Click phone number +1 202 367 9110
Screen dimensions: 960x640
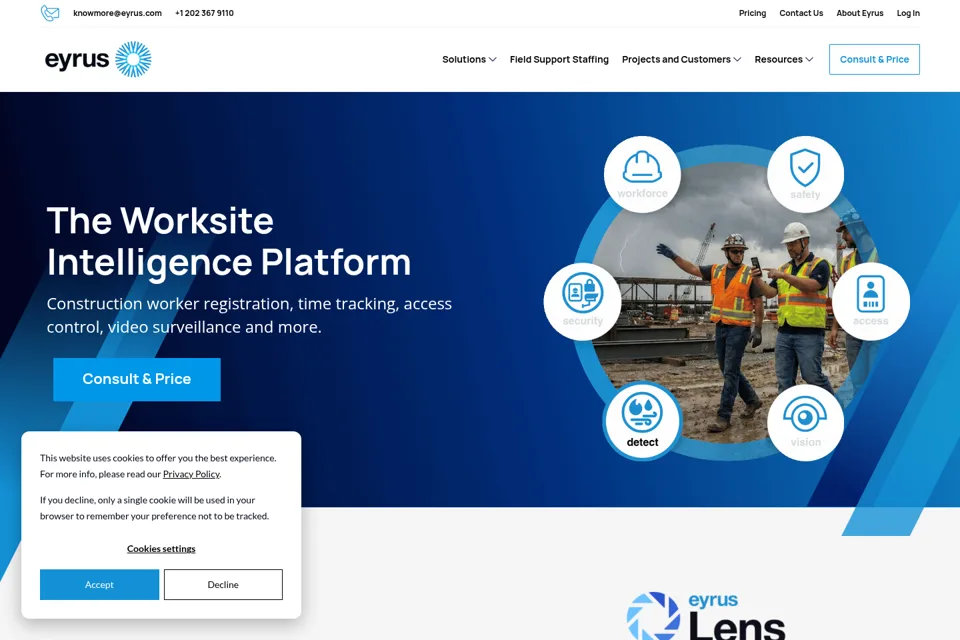[204, 13]
